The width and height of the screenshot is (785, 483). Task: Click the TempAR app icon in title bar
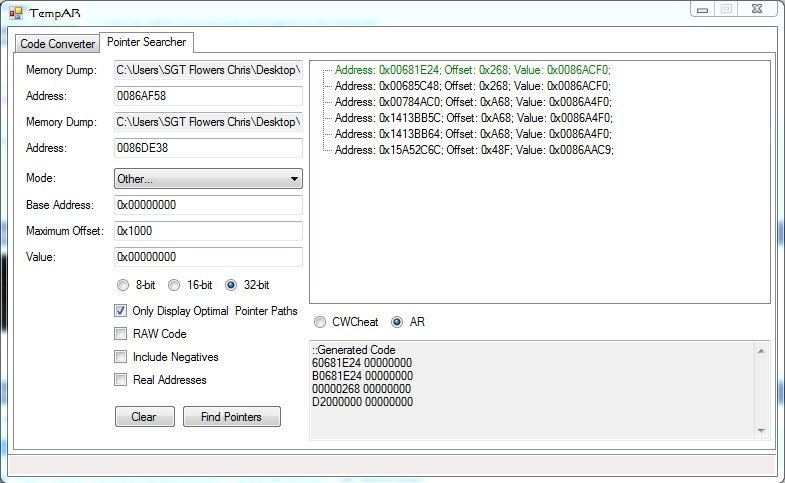click(16, 13)
